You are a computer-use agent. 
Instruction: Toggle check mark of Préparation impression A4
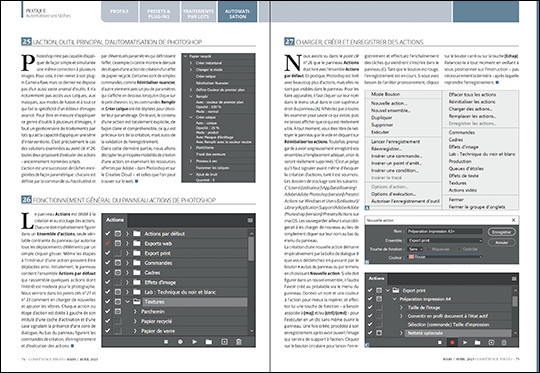(370, 299)
